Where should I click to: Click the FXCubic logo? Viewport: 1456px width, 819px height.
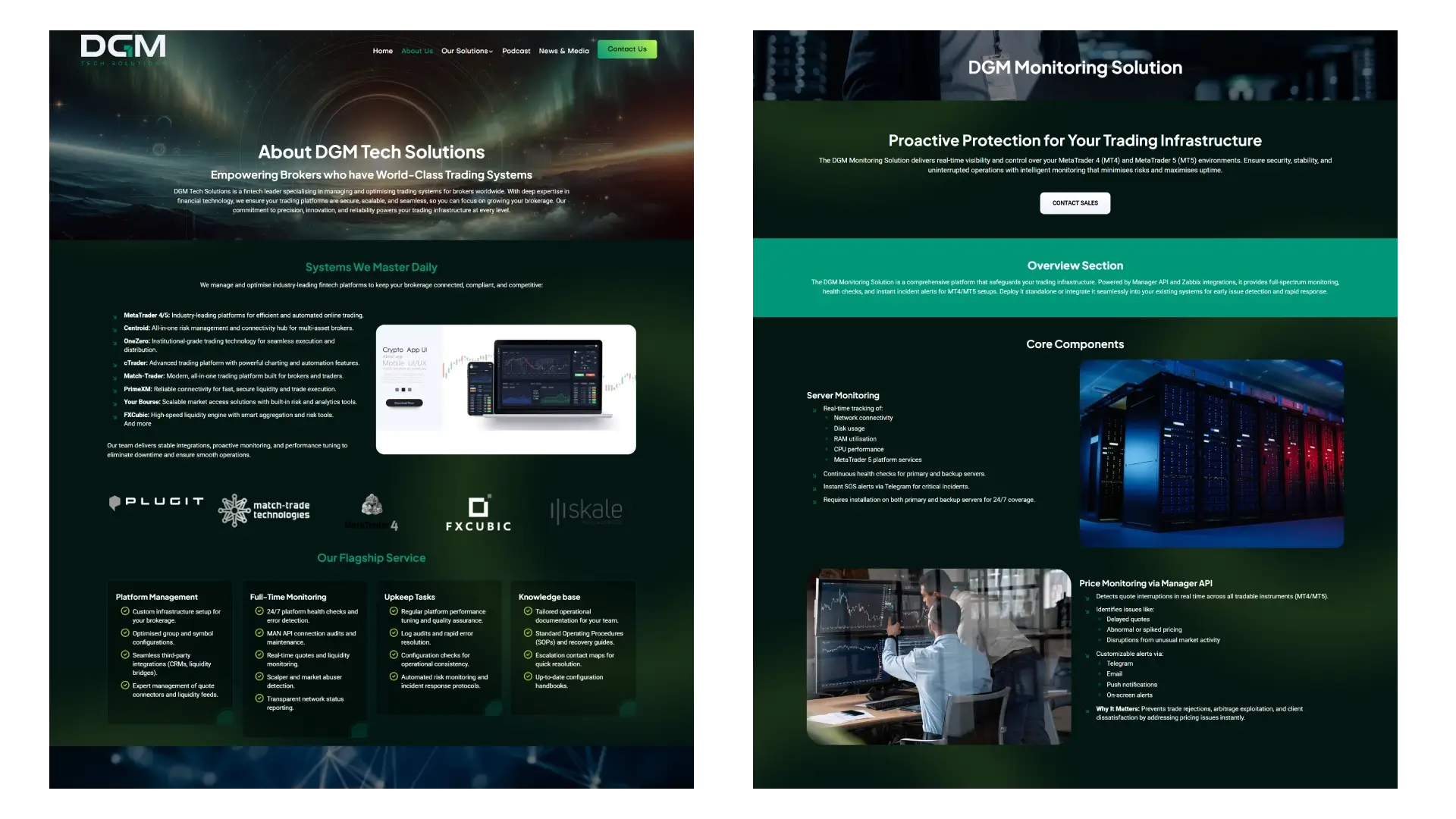click(479, 513)
